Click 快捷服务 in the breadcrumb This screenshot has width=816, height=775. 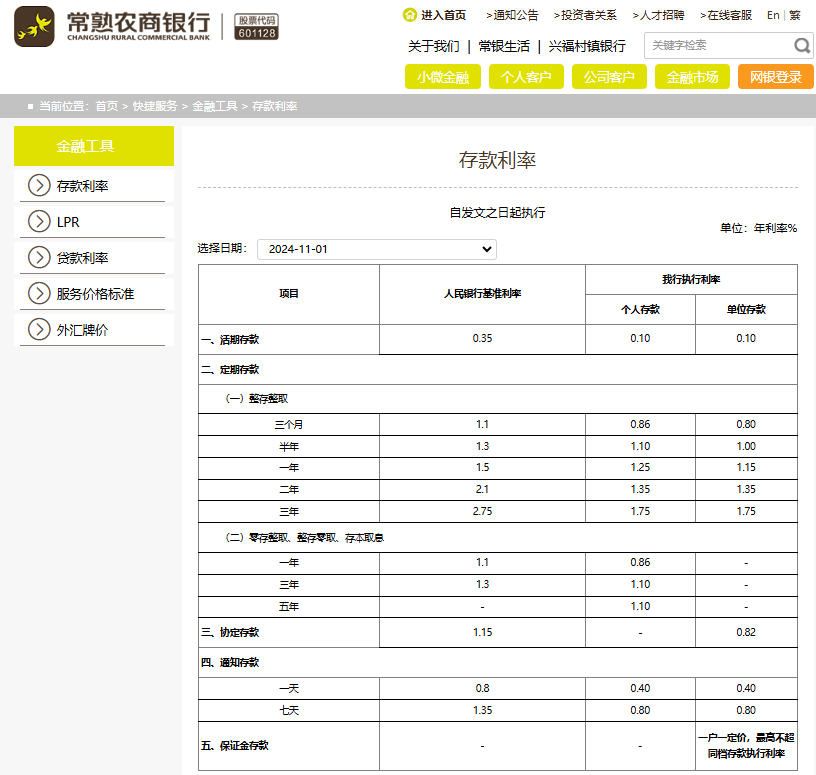(155, 106)
